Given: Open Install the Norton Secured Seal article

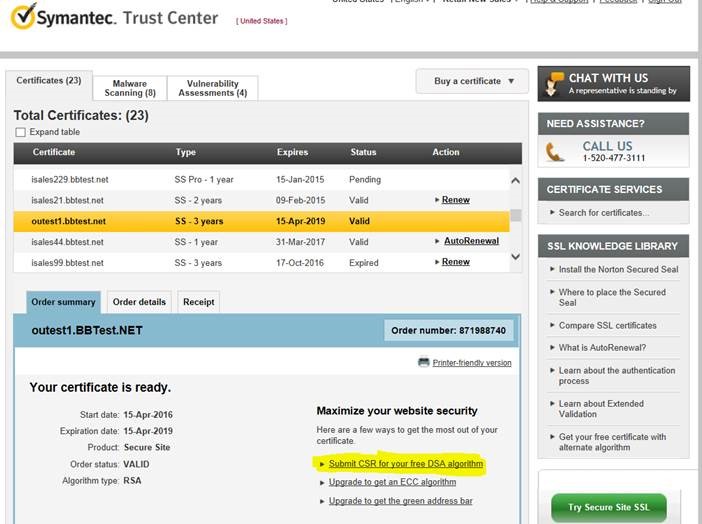Looking at the screenshot, I should coord(618,270).
